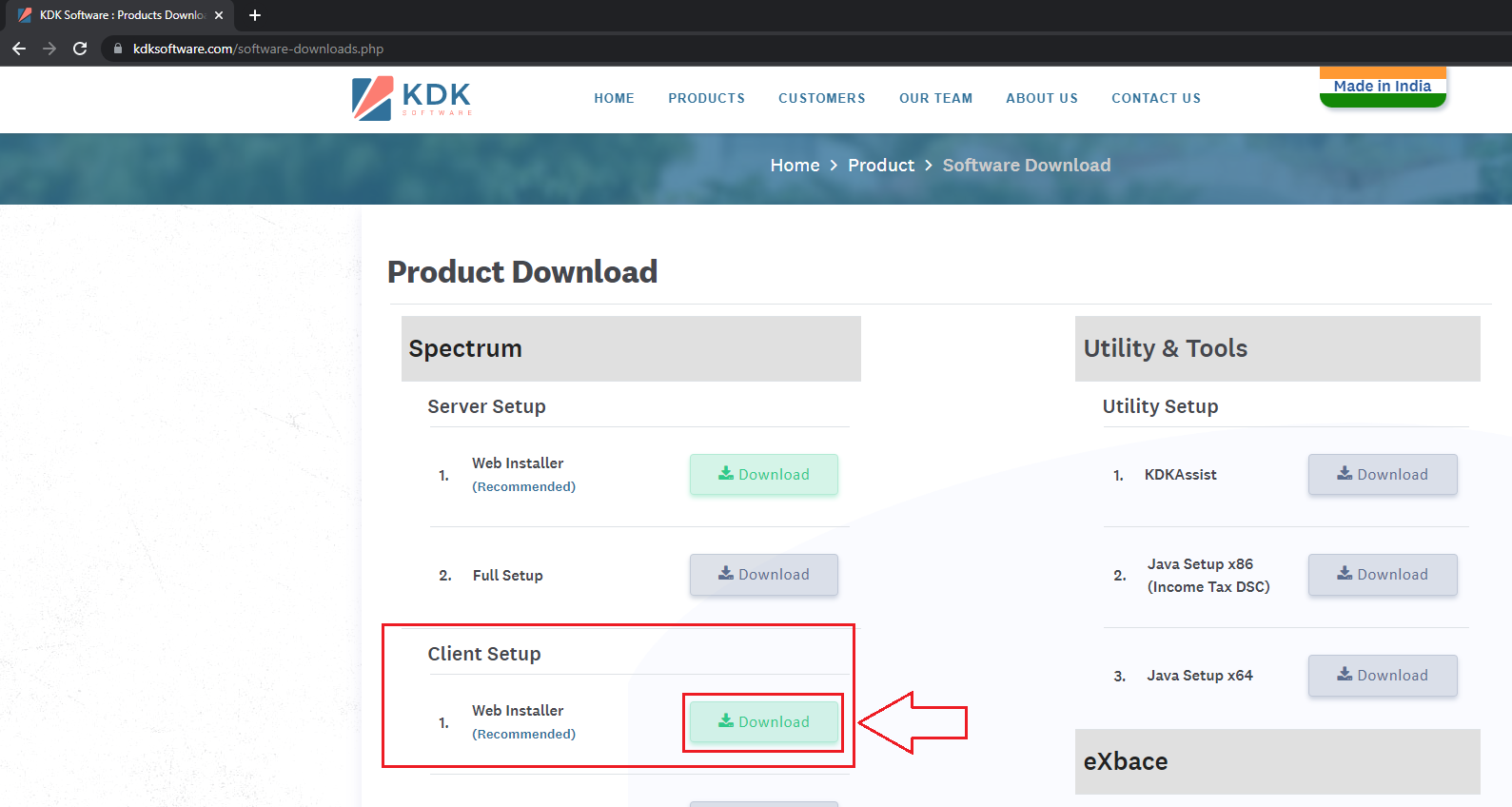
Task: Click the Client Setup Web Installer label
Action: pyautogui.click(x=518, y=711)
